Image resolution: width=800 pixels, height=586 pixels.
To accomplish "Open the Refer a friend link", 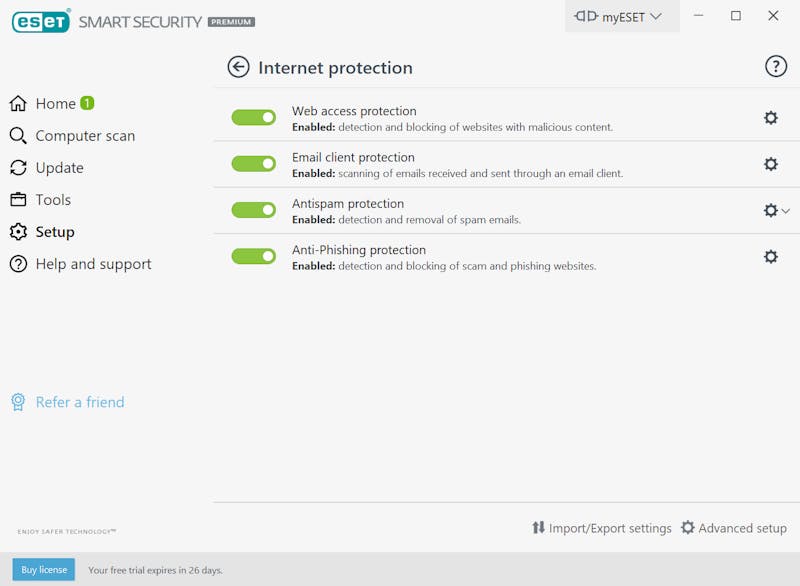I will pos(80,402).
